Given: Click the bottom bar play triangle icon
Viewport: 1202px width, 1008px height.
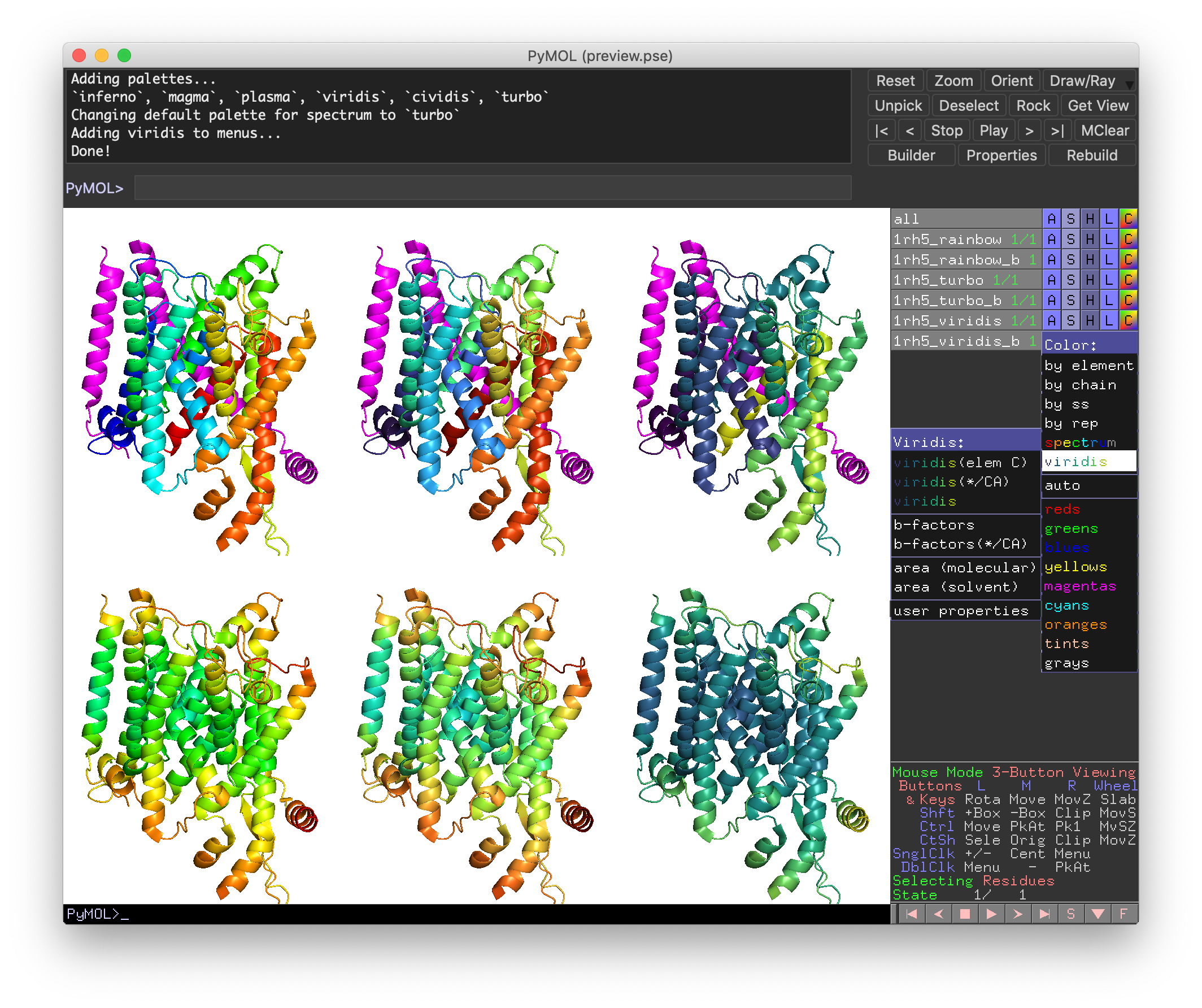Looking at the screenshot, I should coord(991,914).
